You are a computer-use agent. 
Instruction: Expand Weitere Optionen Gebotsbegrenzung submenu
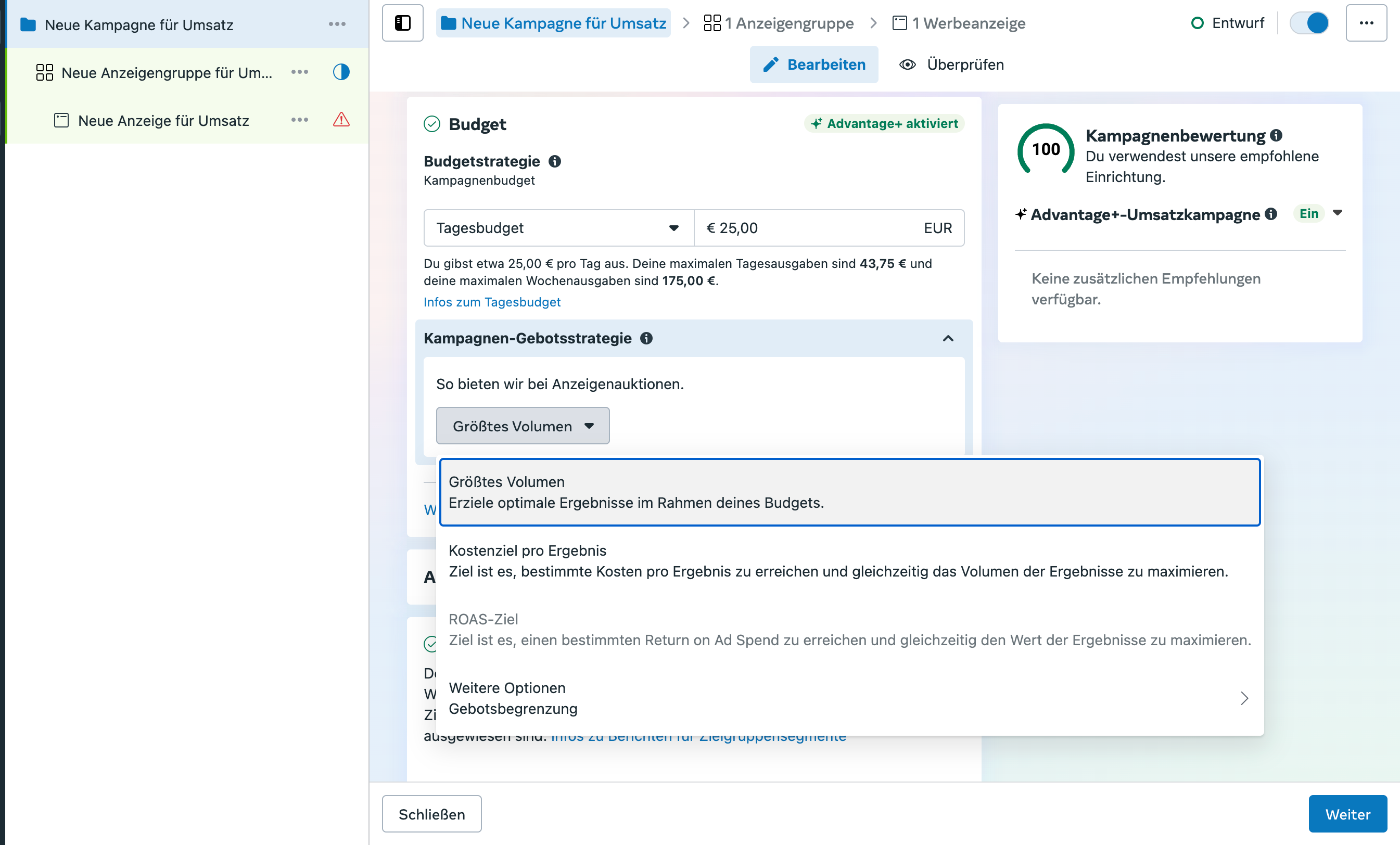(850, 698)
